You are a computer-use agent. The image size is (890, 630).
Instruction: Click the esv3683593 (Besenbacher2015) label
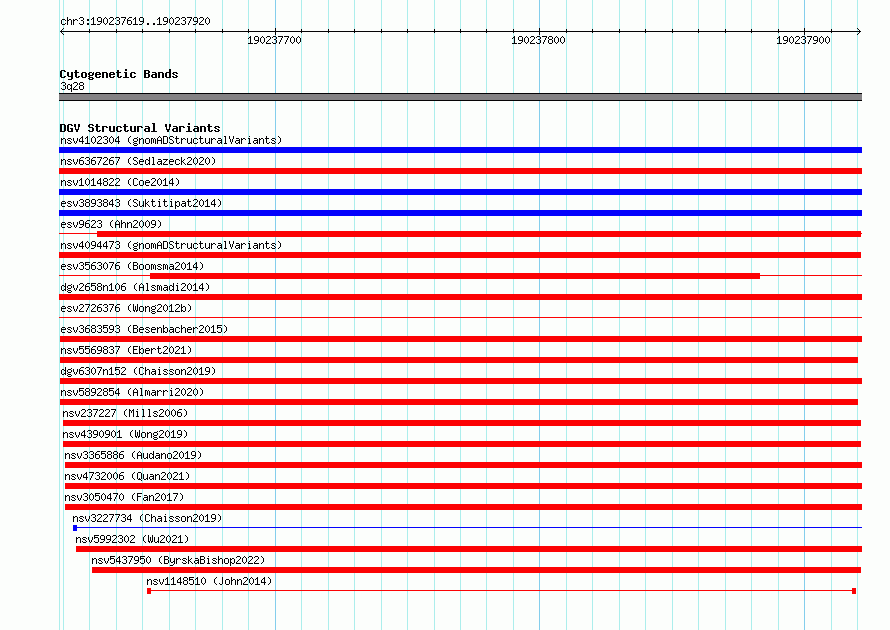144,329
